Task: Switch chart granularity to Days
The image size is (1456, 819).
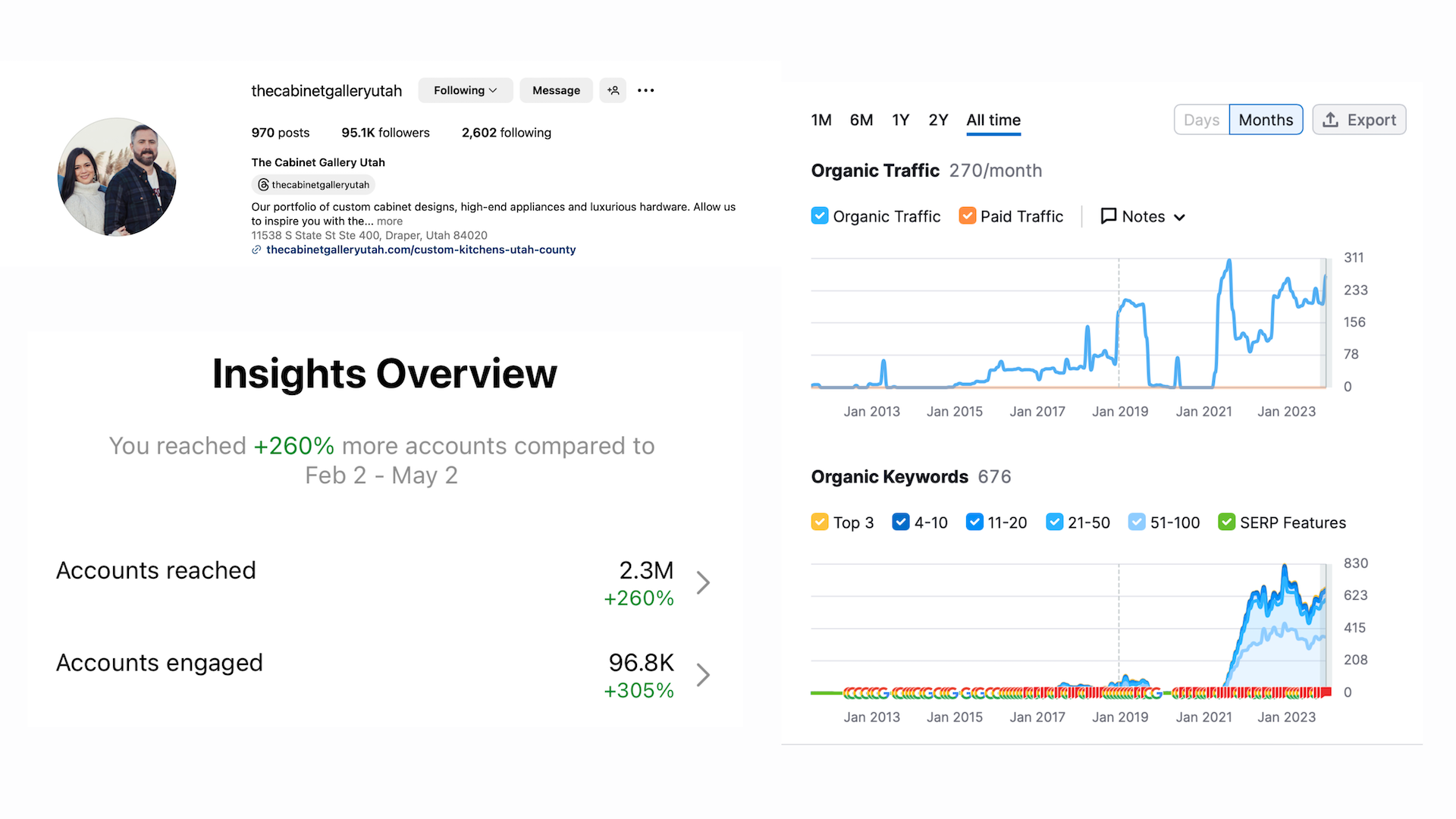Action: click(1201, 120)
